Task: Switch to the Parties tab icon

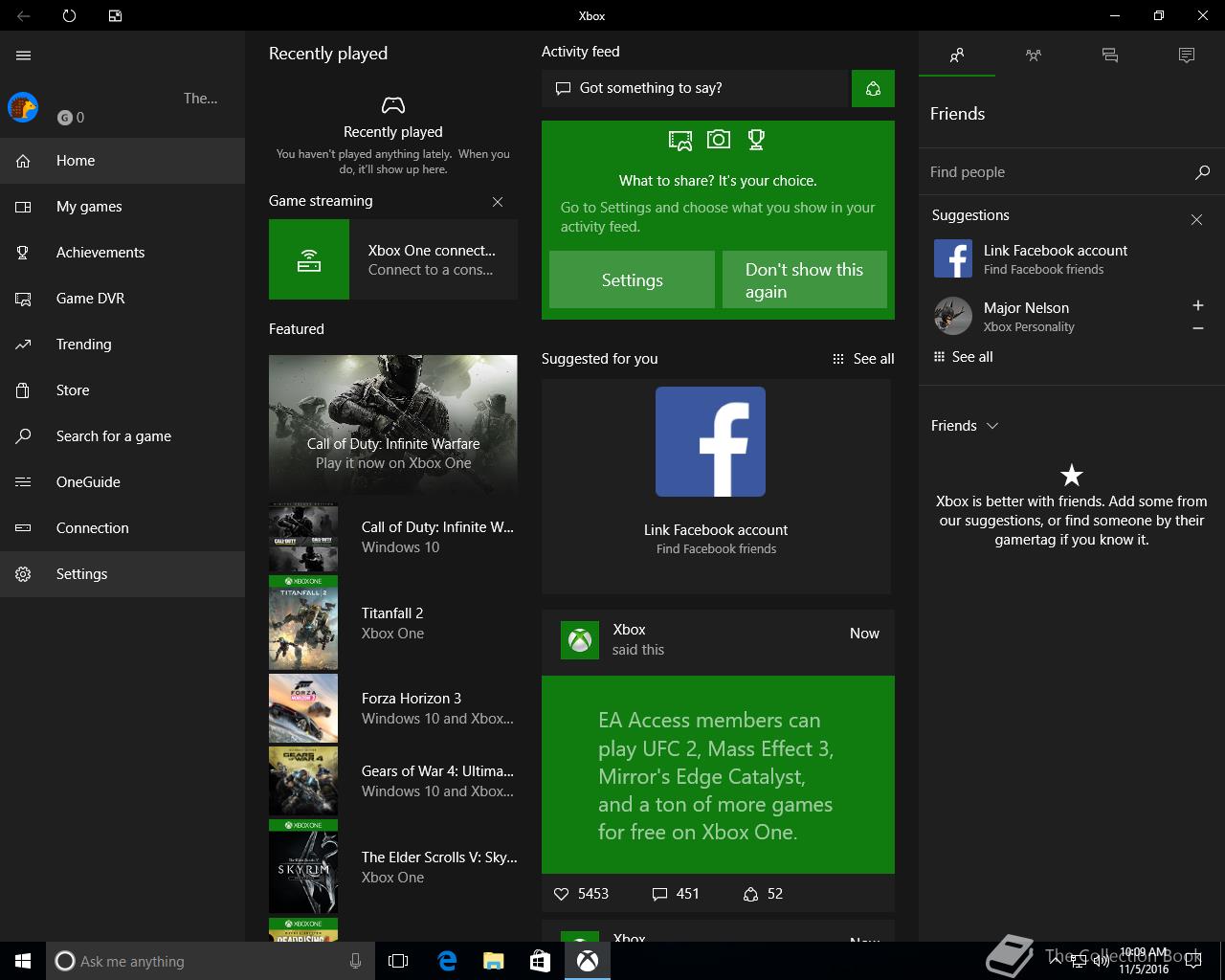Action: (1034, 56)
